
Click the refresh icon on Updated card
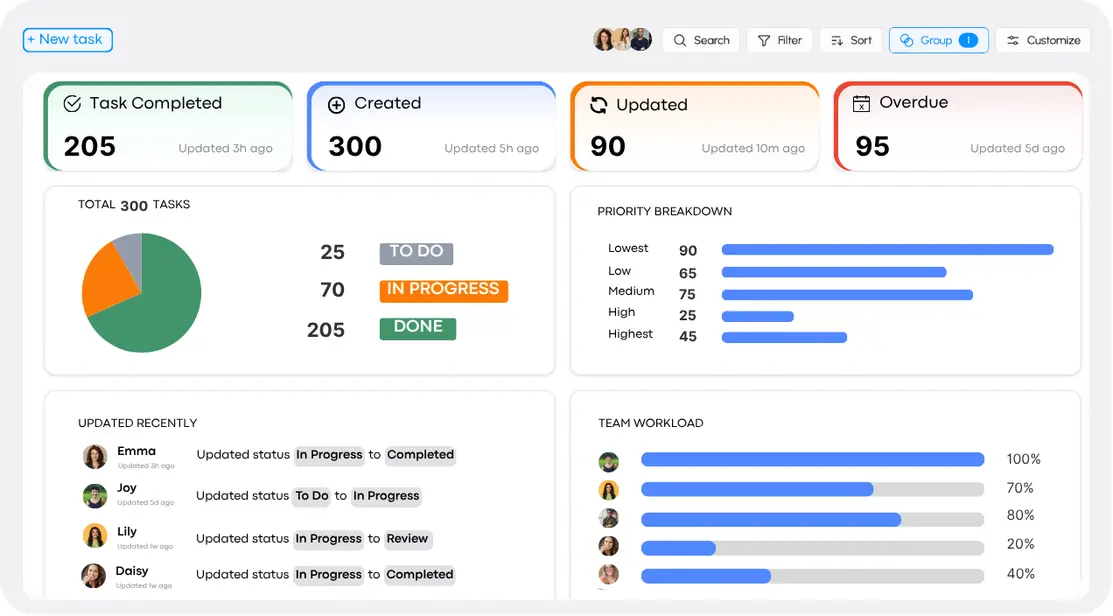[599, 105]
